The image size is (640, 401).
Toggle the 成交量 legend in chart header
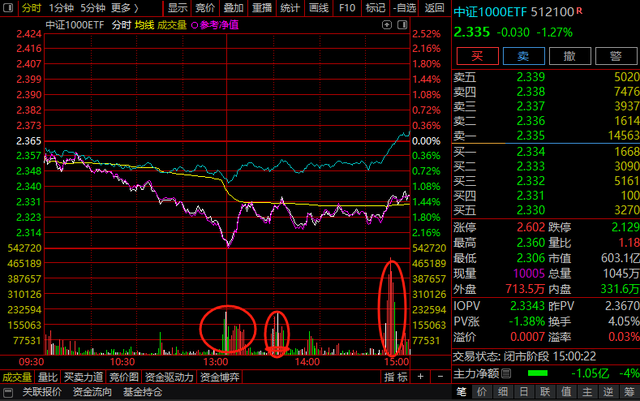172,25
